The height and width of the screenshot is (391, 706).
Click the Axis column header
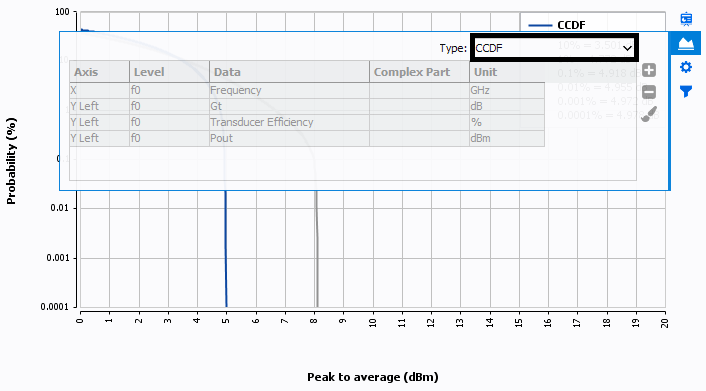[x=100, y=72]
